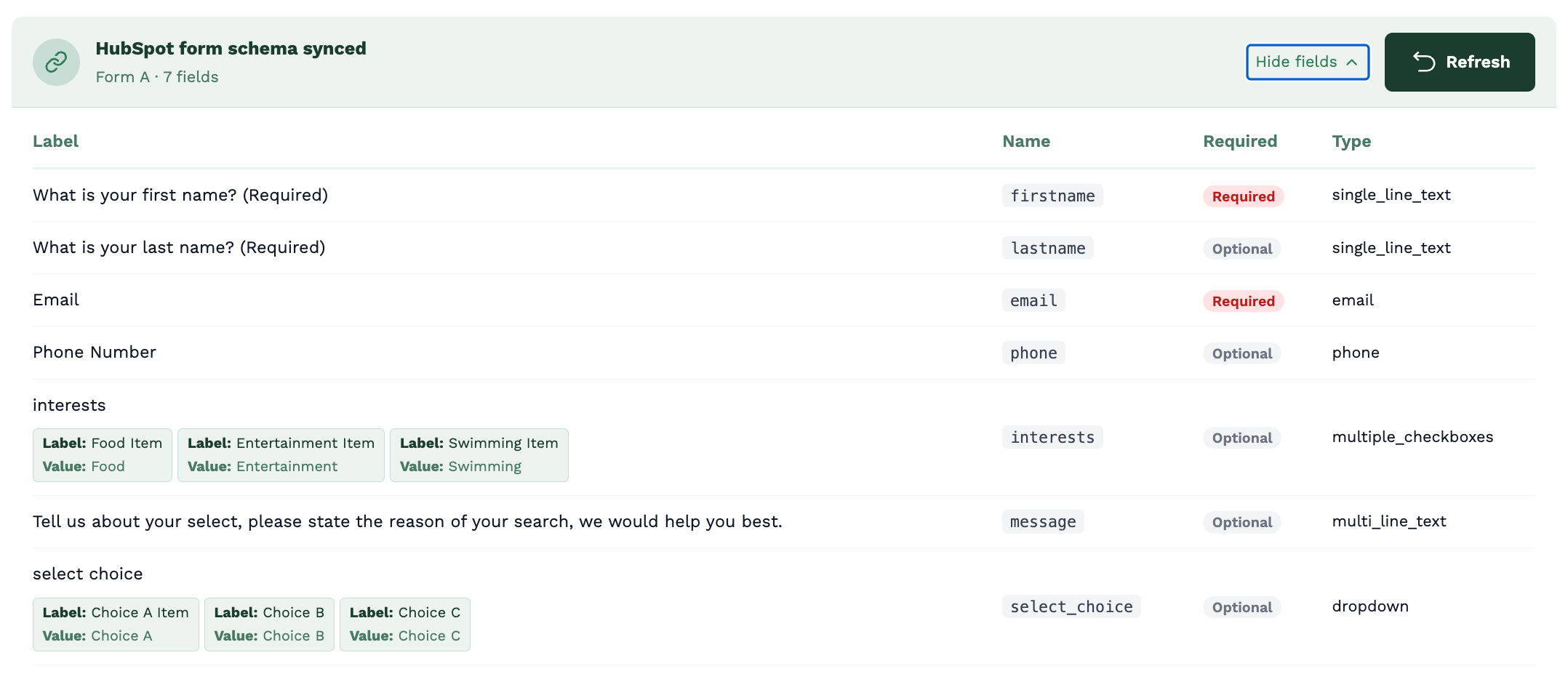Collapse the list with Hide fields
1568x698 pixels.
click(x=1307, y=62)
